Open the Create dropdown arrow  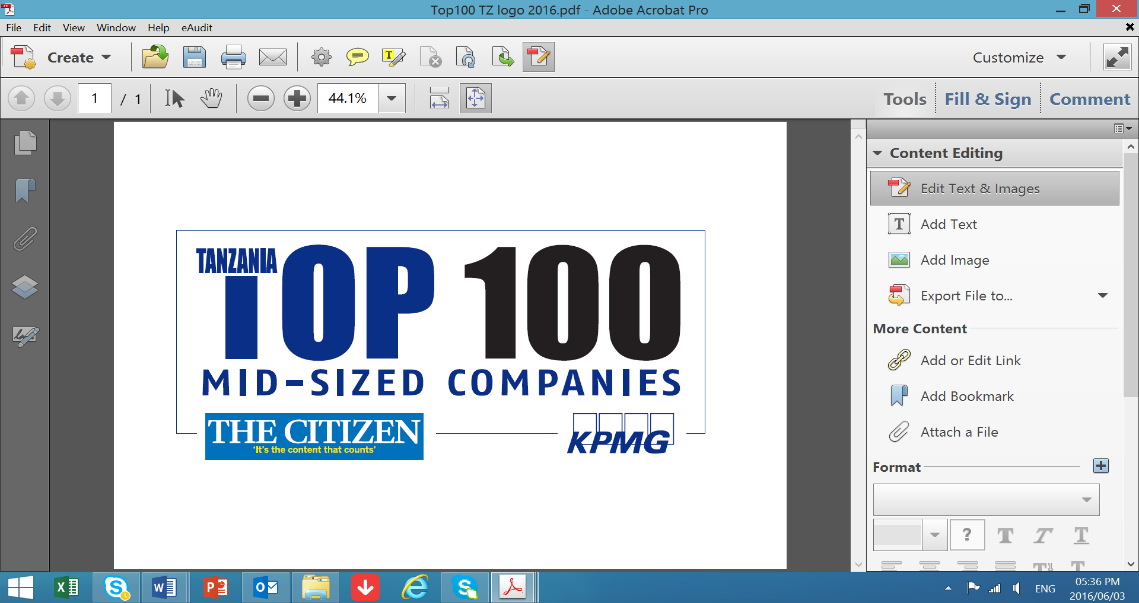106,57
